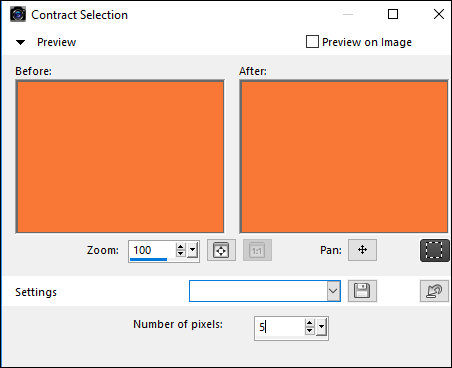The width and height of the screenshot is (452, 368).
Task: Click the Before preview pane
Action: [x=120, y=157]
